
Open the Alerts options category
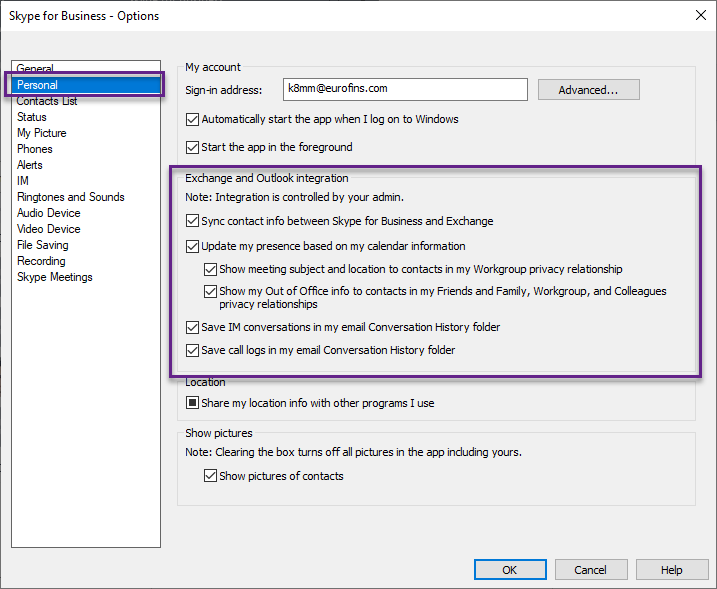point(30,165)
